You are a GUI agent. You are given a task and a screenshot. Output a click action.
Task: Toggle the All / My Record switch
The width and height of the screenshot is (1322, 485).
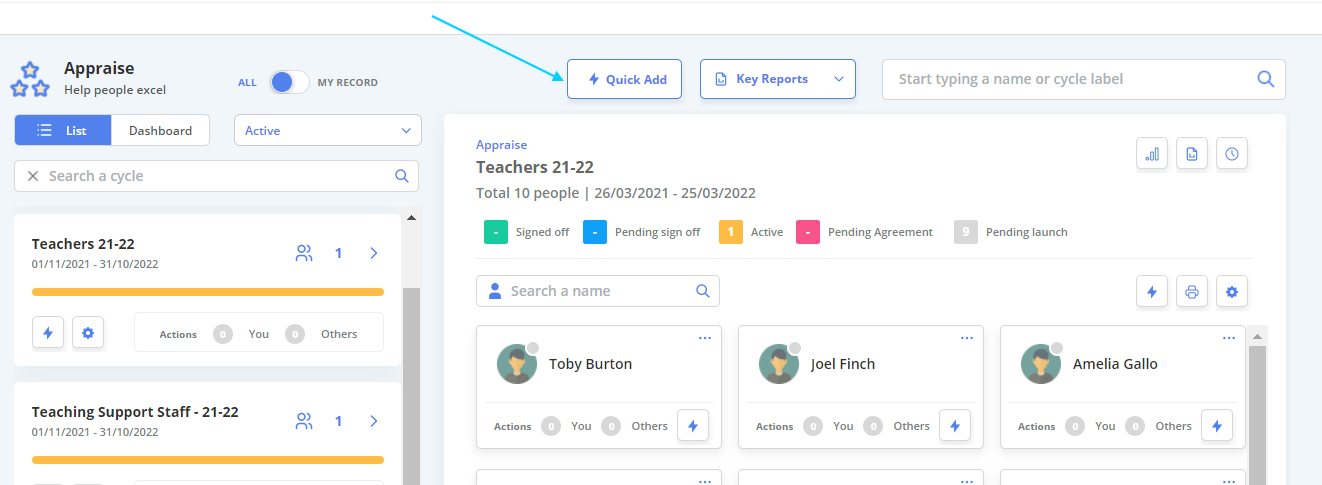coord(290,82)
